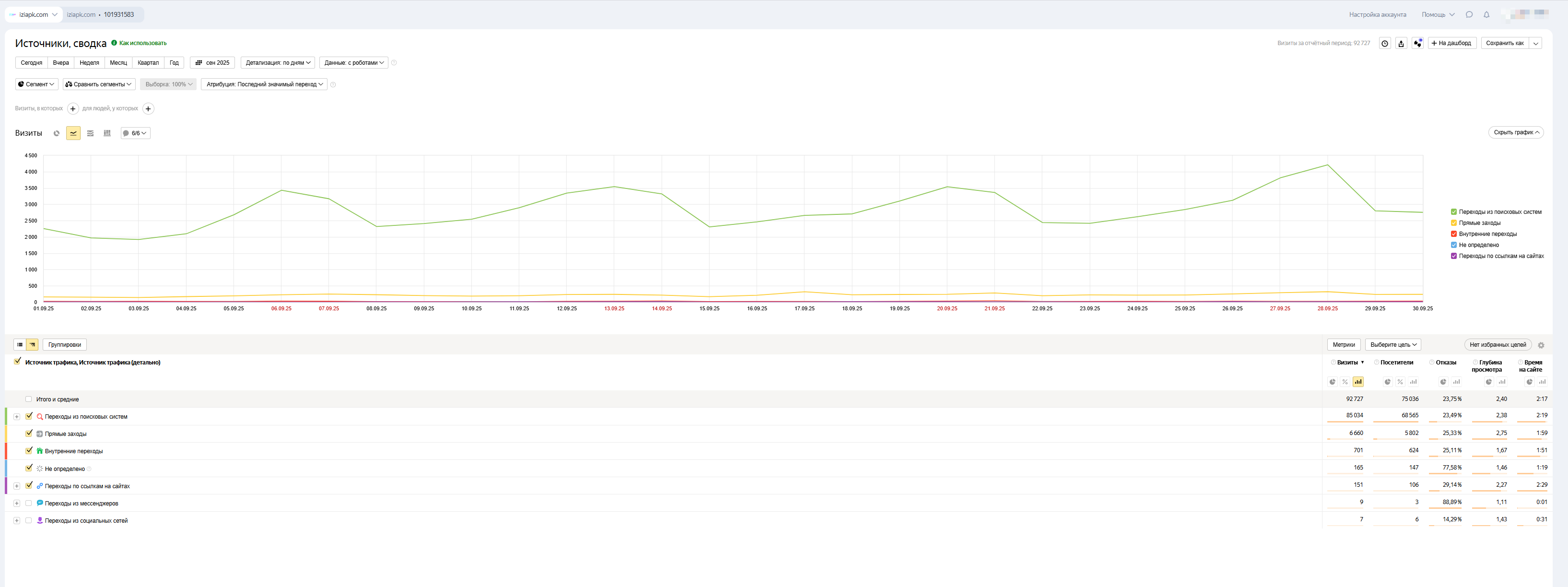Toggle 'Не определено' row checkbox
The width and height of the screenshot is (1568, 587).
(x=29, y=468)
